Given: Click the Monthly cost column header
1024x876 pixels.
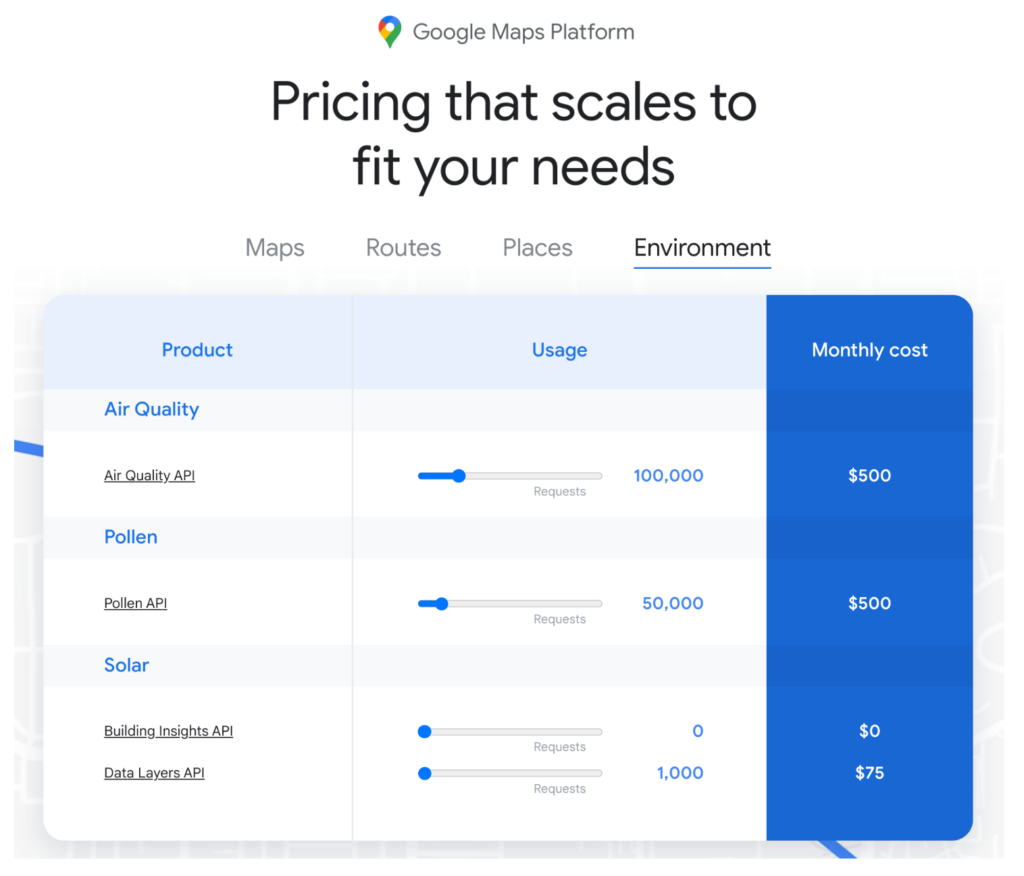Looking at the screenshot, I should click(869, 350).
